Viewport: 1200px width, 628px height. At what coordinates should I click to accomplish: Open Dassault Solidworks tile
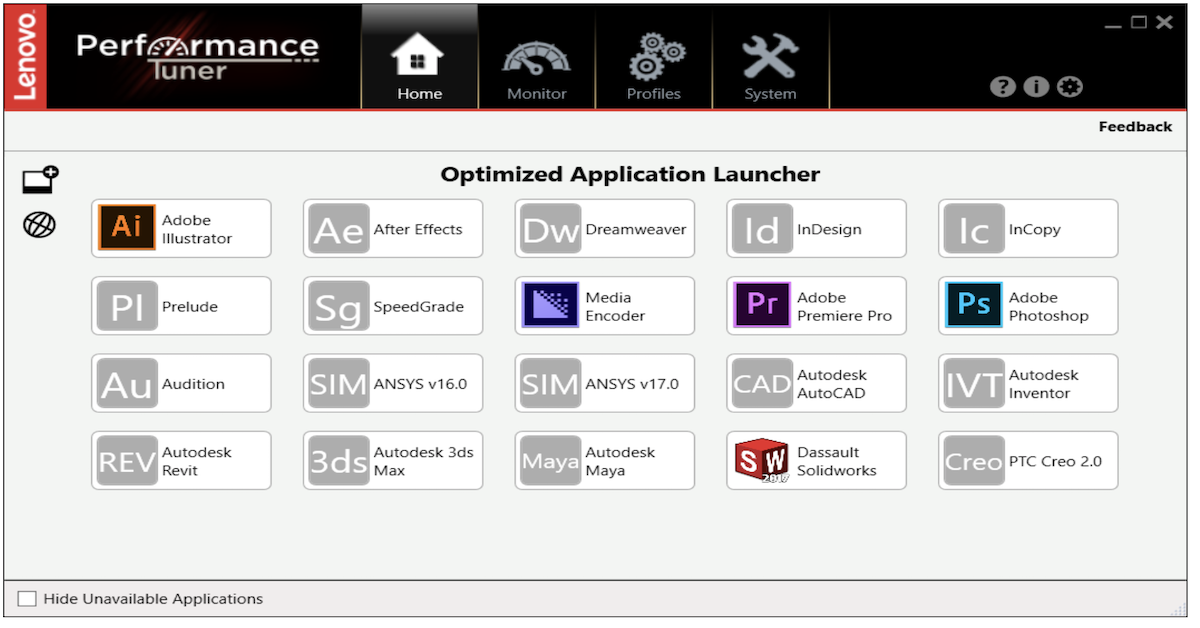(816, 461)
